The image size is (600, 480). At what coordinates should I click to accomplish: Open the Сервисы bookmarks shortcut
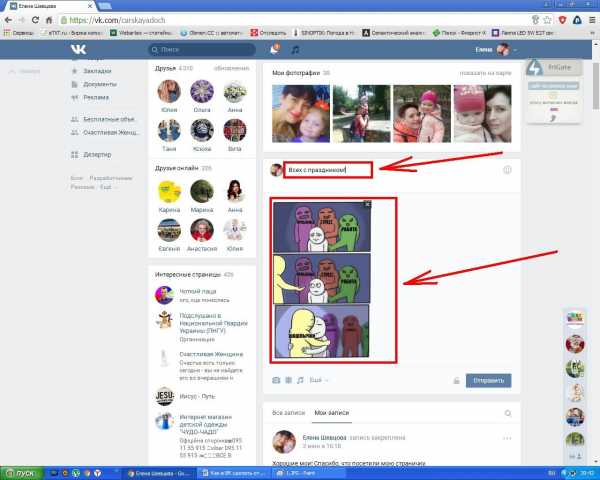point(19,33)
